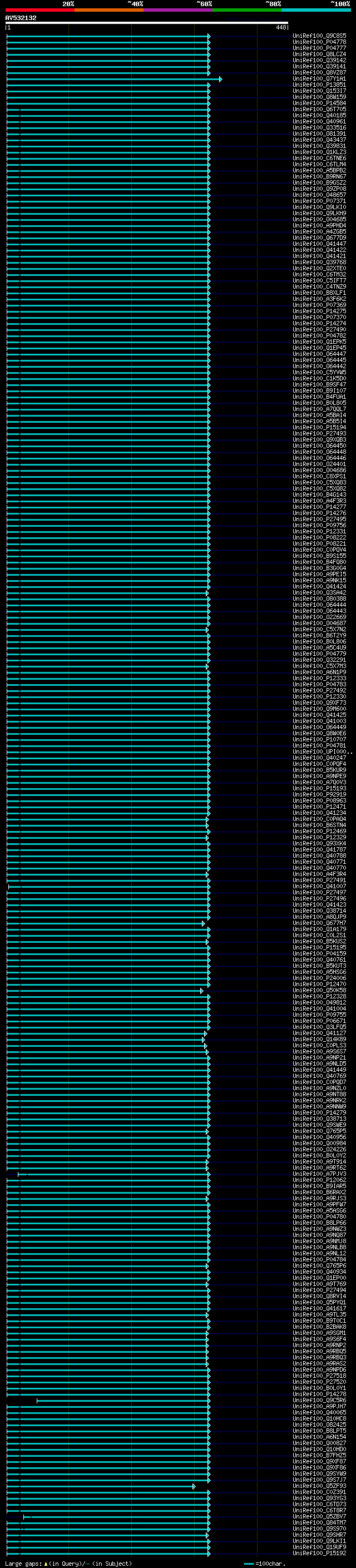Select the UniRef100_Q1KLZ3 label
This screenshot has height=1568, width=356.
pyautogui.click(x=319, y=152)
